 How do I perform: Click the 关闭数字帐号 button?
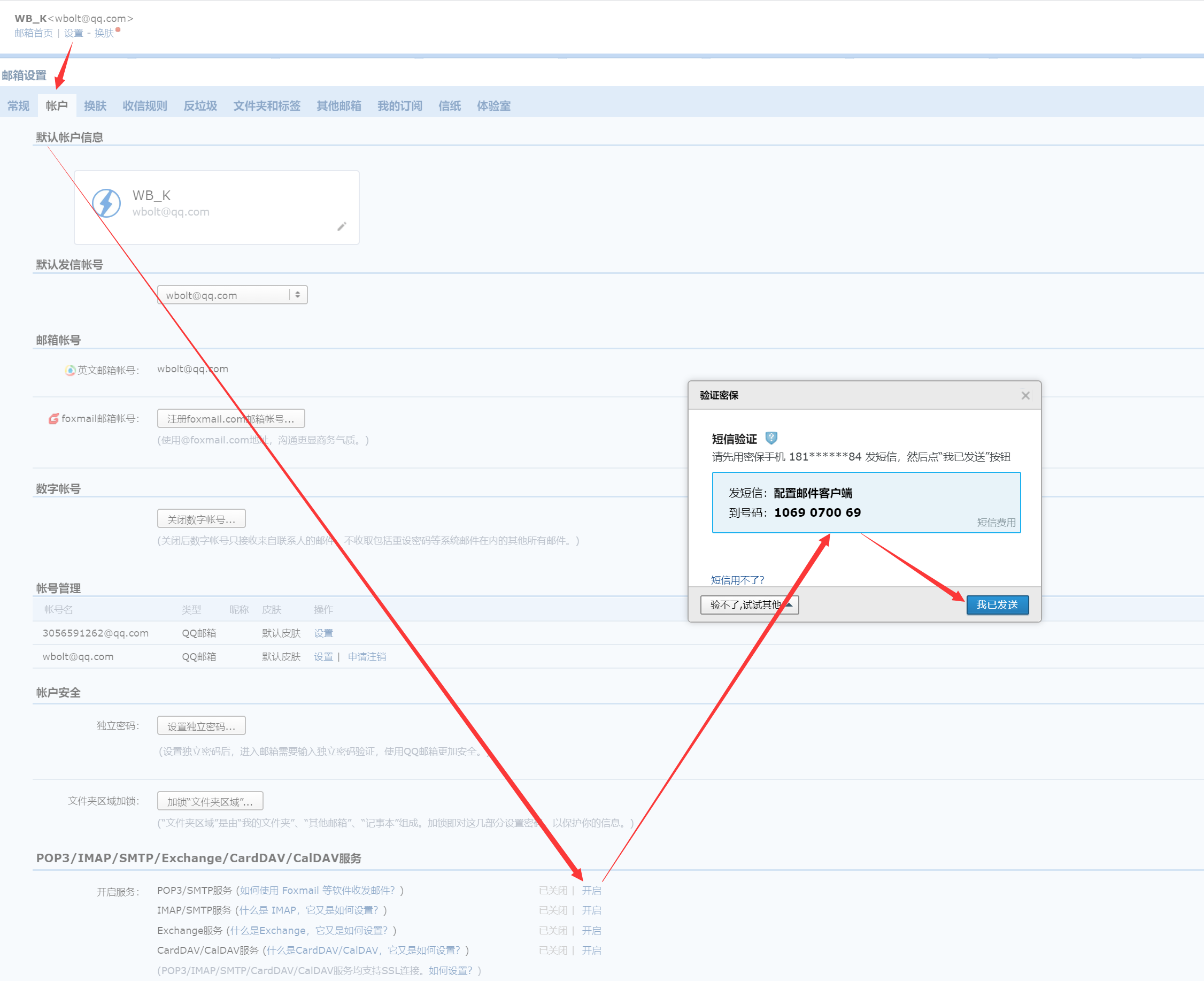pos(201,519)
